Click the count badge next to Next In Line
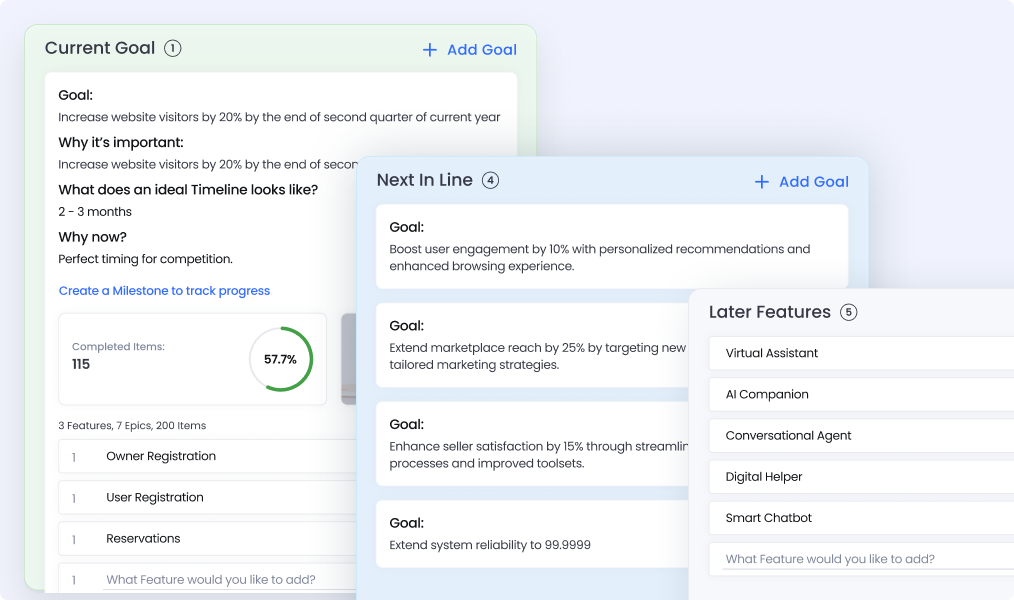 point(490,180)
